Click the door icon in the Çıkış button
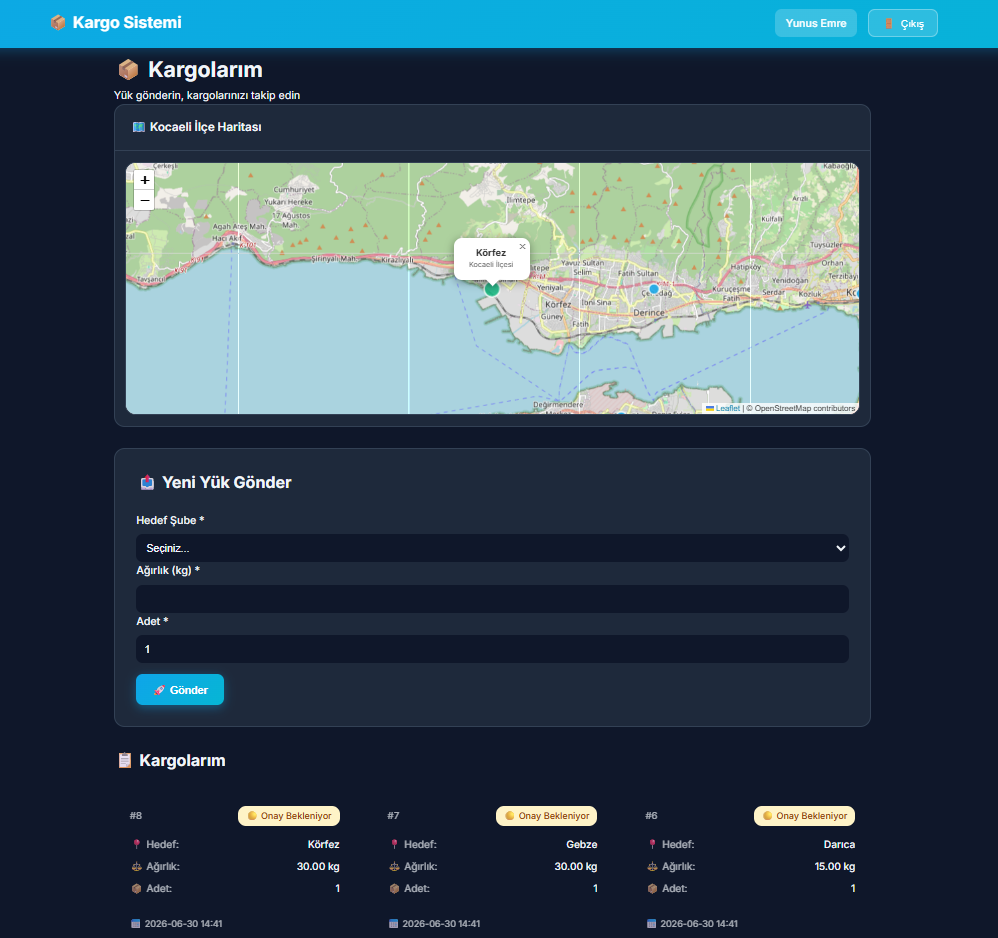 (889, 24)
